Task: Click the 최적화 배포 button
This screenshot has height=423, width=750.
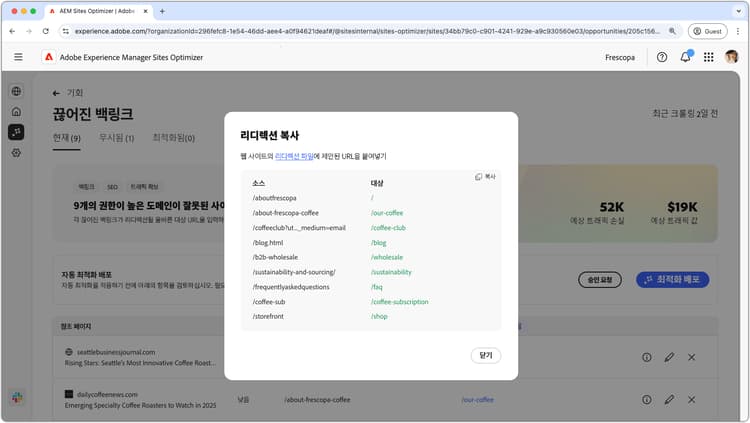Action: click(x=673, y=279)
